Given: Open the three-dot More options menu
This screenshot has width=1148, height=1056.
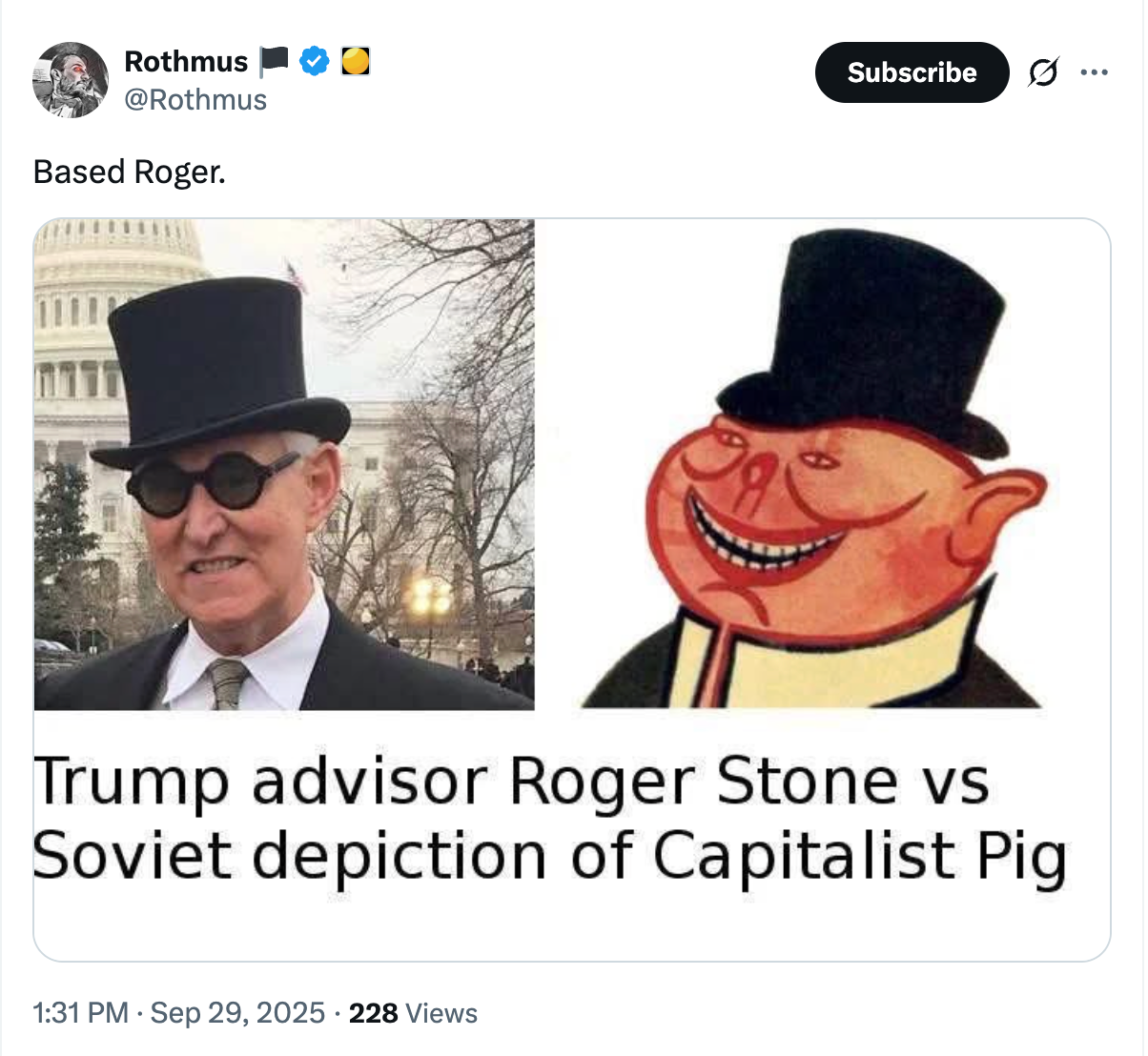Looking at the screenshot, I should [1094, 72].
